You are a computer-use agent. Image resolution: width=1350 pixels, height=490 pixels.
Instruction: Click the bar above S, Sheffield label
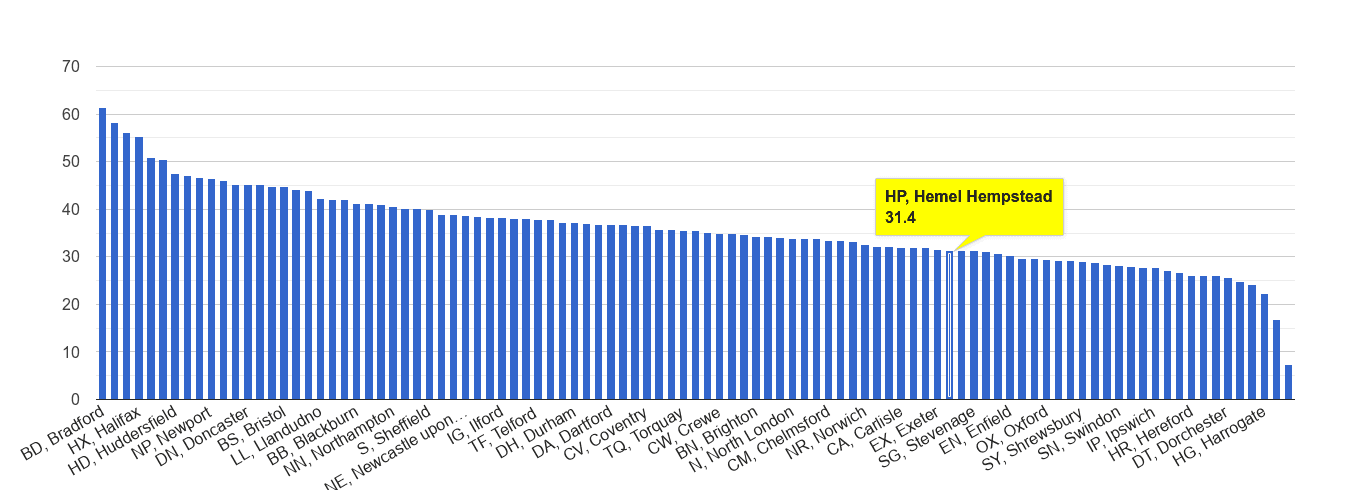[429, 304]
